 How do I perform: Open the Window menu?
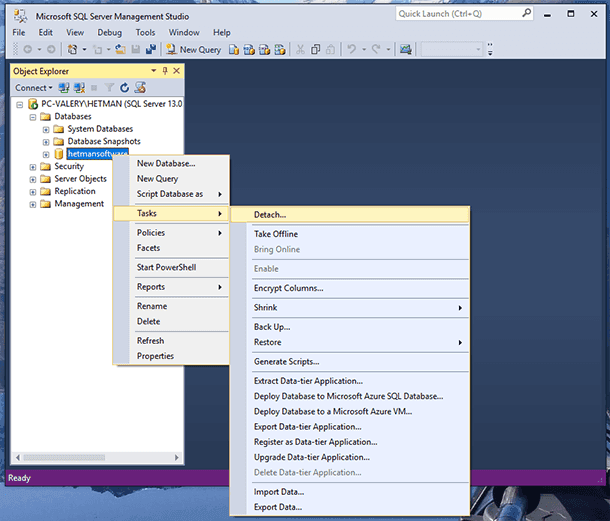coord(184,33)
